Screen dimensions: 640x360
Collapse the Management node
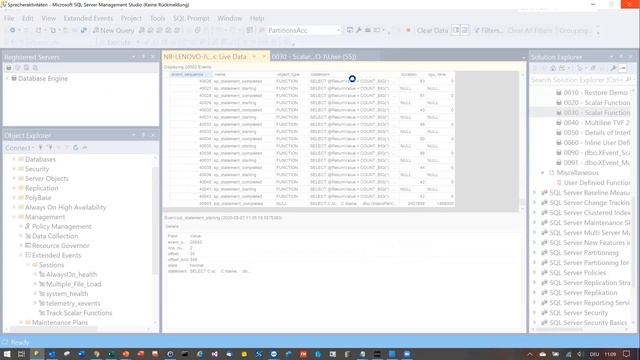(x=14, y=217)
